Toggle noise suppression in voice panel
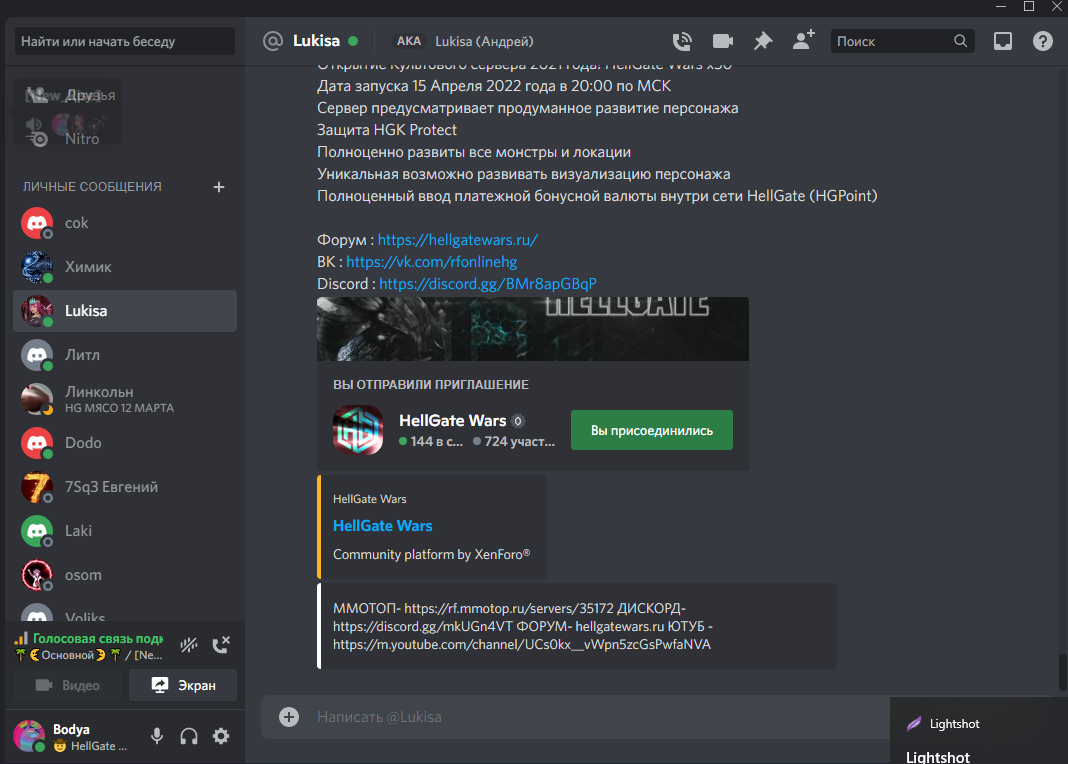This screenshot has height=764, width=1068. point(189,645)
